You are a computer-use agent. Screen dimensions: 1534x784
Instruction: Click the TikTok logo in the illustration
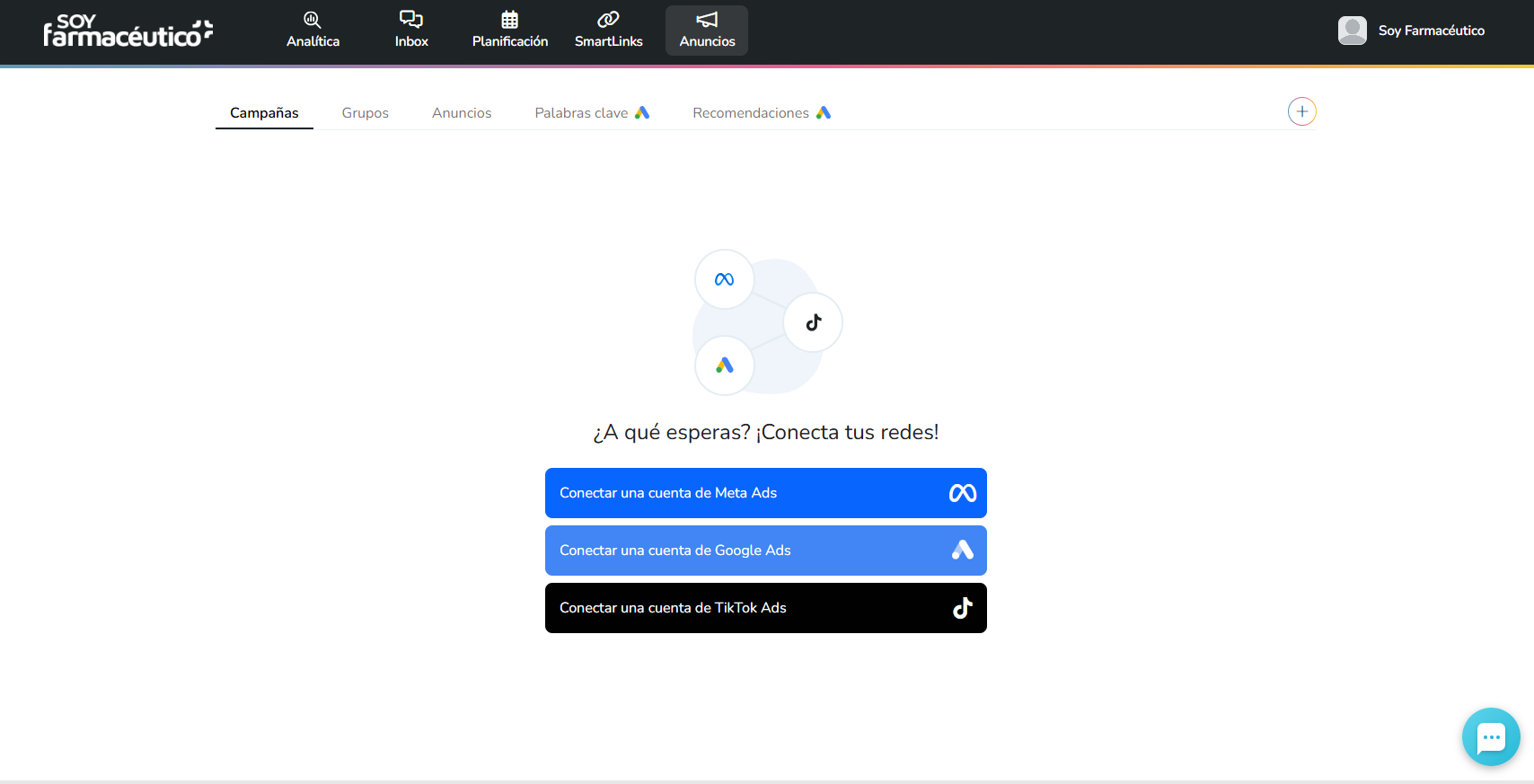point(813,322)
